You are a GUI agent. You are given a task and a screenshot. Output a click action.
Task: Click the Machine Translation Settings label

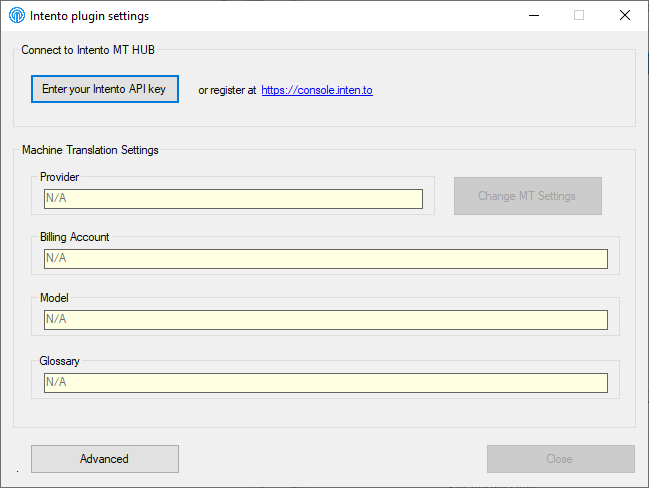pos(90,150)
